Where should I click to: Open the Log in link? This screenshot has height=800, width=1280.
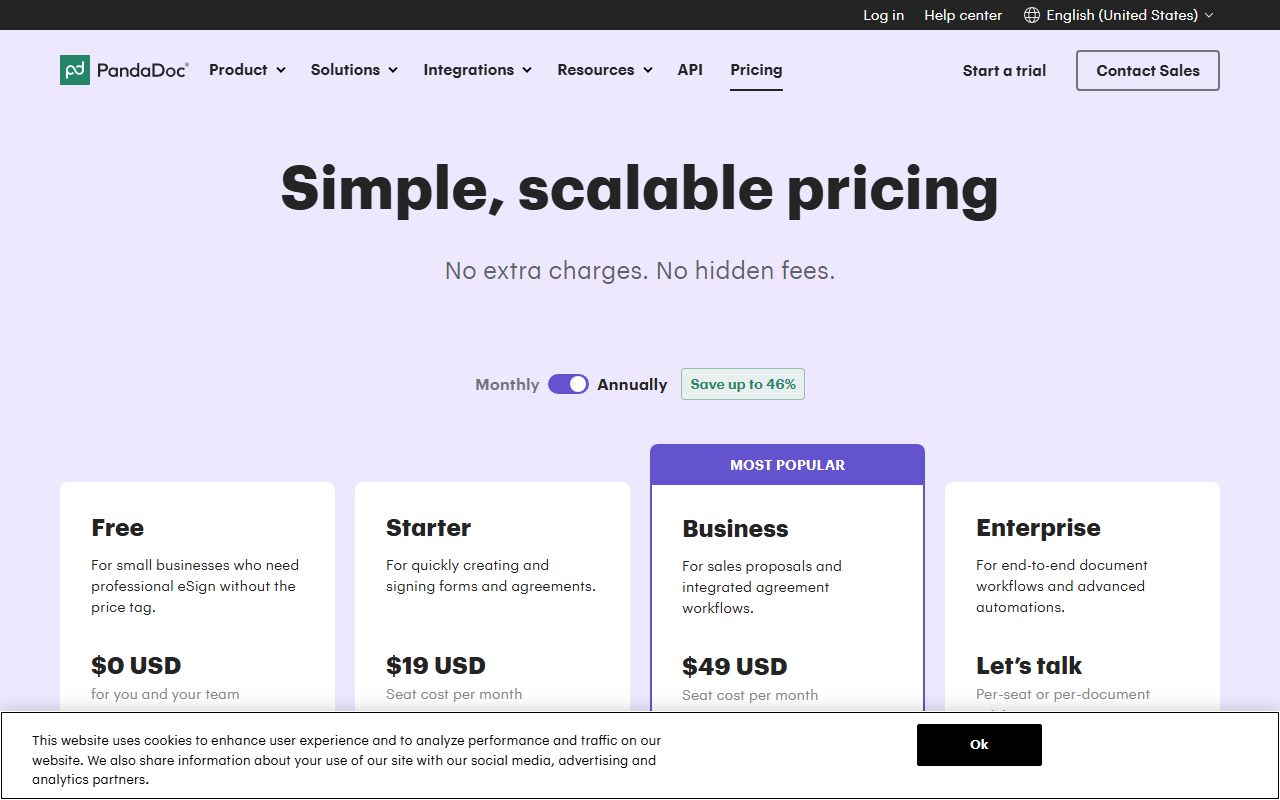883,15
